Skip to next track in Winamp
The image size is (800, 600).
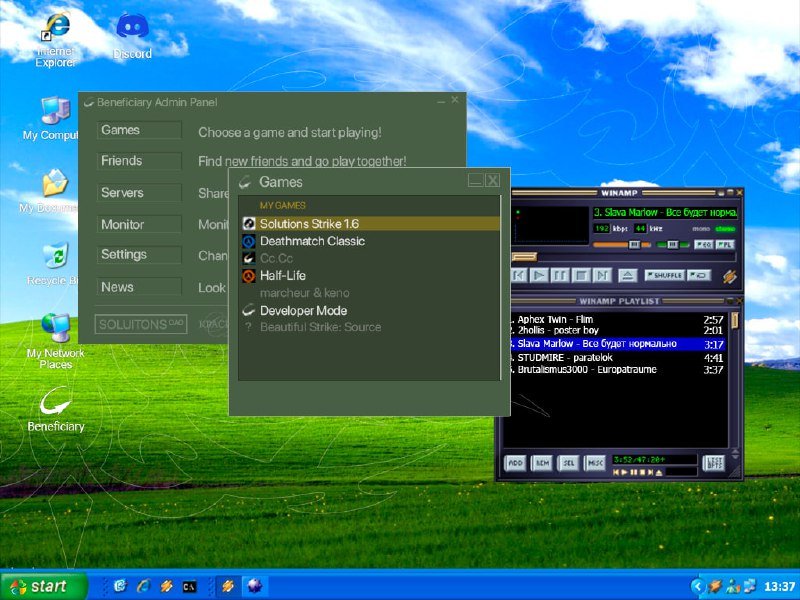coord(602,276)
